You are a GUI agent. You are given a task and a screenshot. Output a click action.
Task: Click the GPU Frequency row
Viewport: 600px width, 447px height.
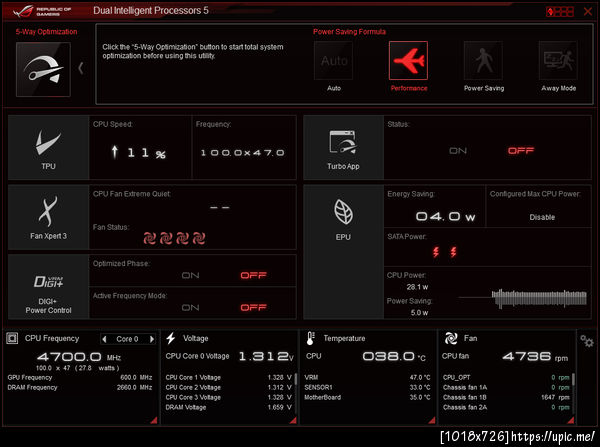tap(80, 377)
